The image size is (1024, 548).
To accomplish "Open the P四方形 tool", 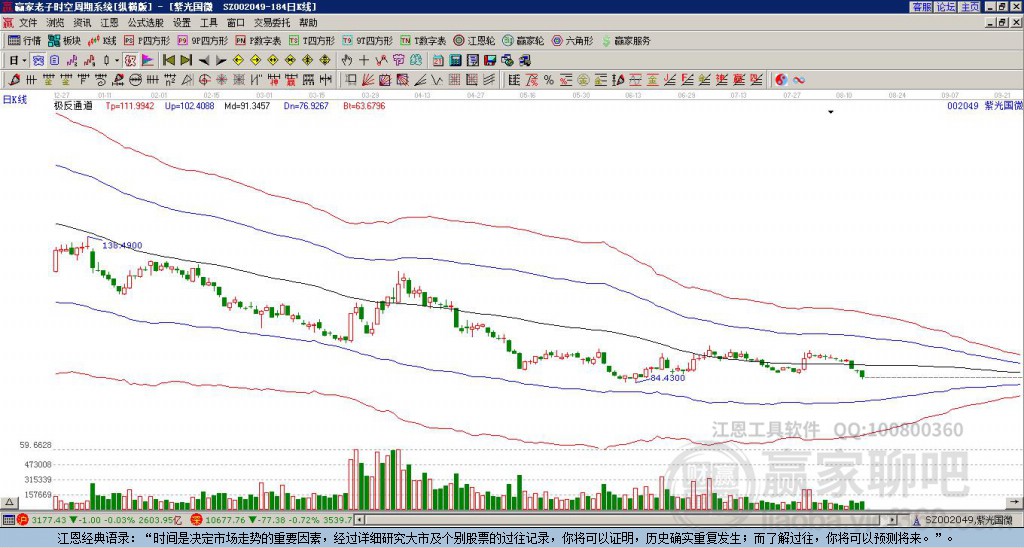I will (147, 40).
